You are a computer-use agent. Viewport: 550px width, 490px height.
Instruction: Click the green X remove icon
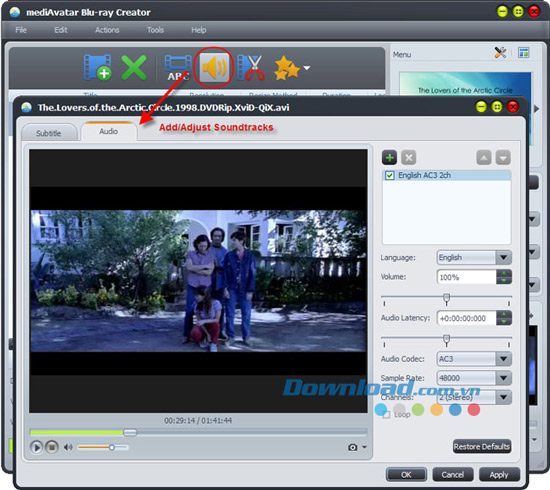[x=134, y=67]
